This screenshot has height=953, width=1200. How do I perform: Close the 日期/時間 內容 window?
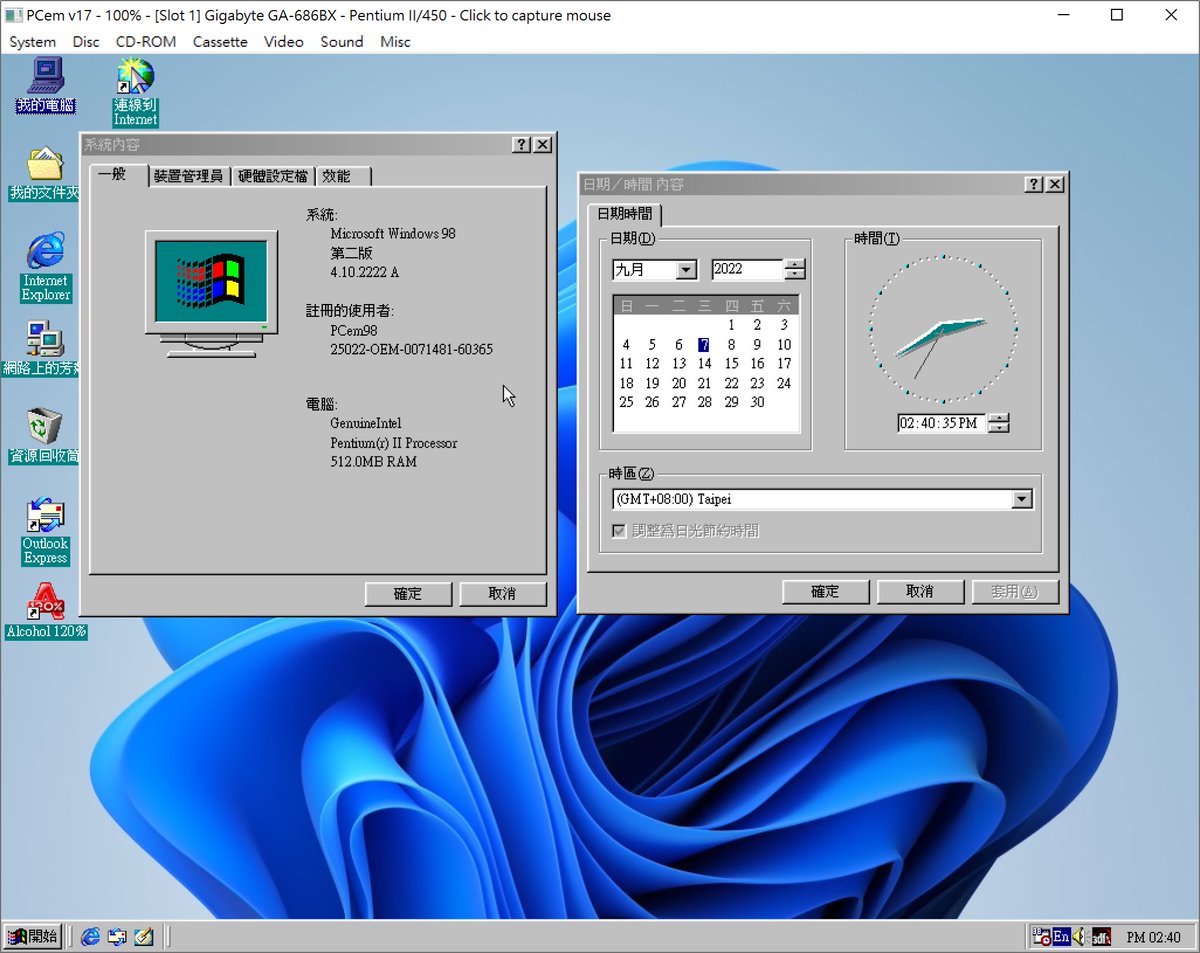(1055, 185)
